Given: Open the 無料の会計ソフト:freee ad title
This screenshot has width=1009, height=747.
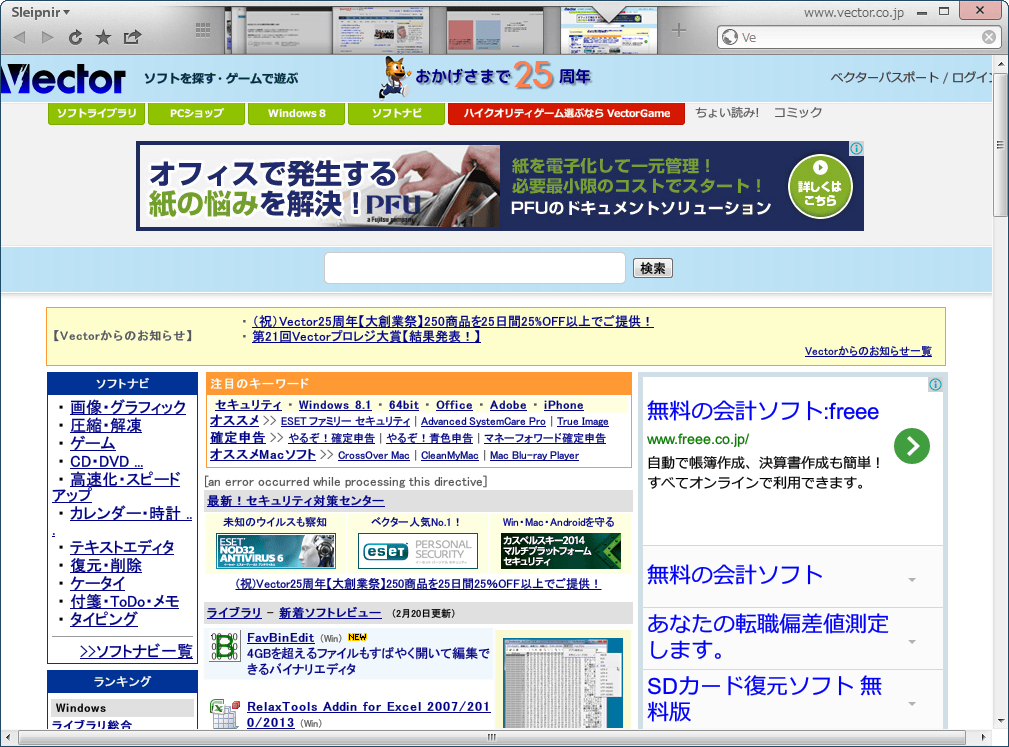Looking at the screenshot, I should coord(763,411).
